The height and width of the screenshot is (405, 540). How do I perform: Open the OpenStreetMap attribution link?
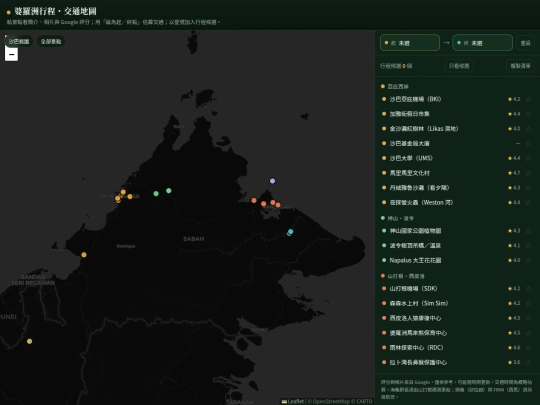click(x=330, y=401)
